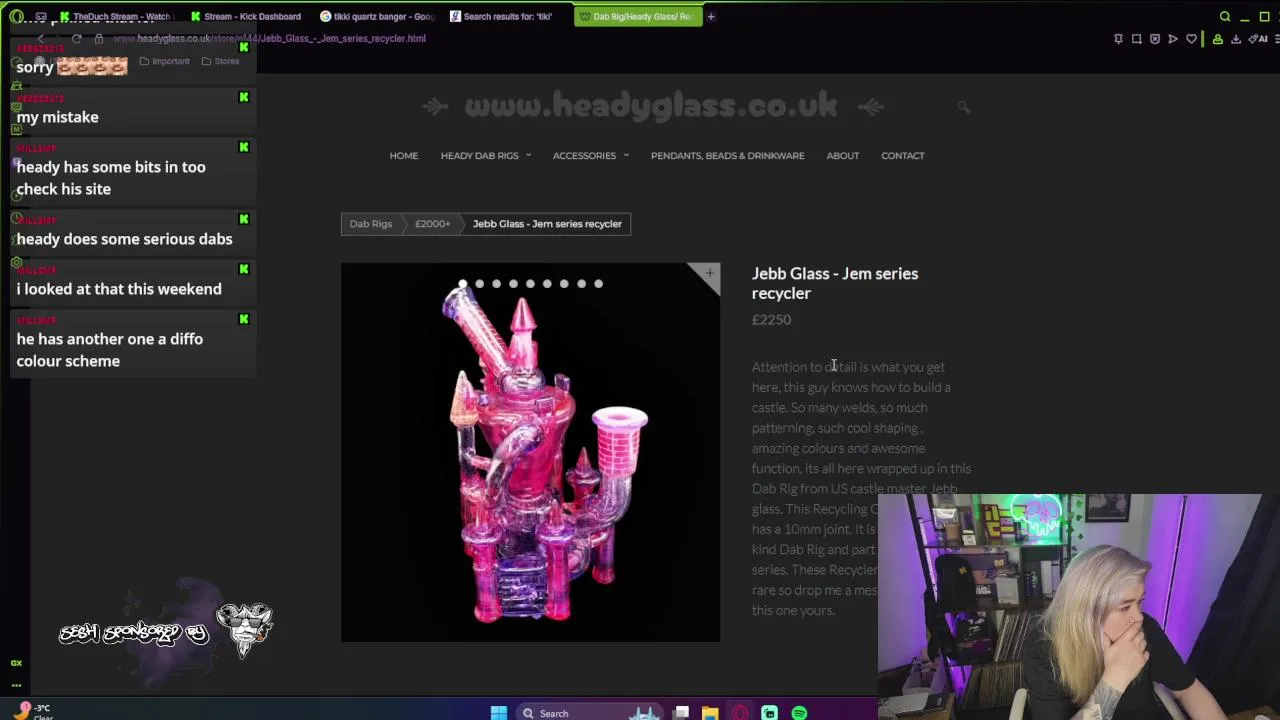Click the browser search tabs magnifier icon
Viewport: 1280px width, 720px height.
pyautogui.click(x=1225, y=16)
